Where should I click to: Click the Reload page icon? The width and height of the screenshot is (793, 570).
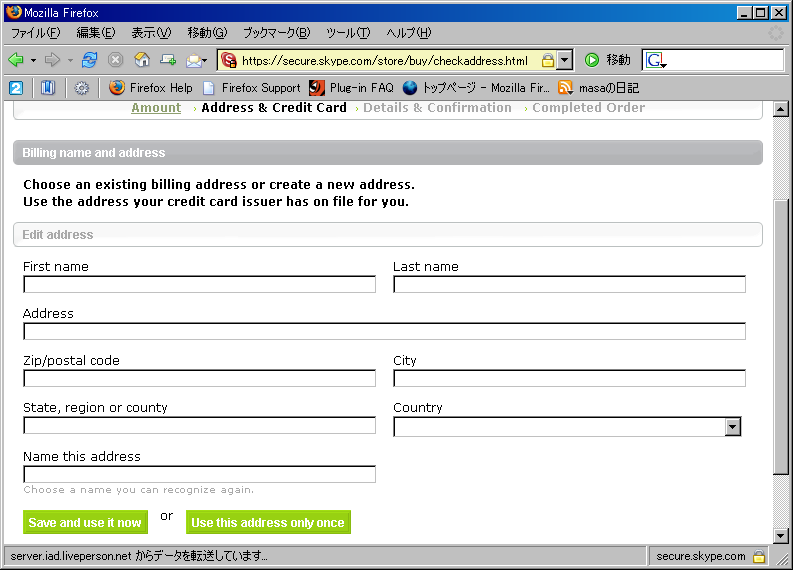pos(90,60)
